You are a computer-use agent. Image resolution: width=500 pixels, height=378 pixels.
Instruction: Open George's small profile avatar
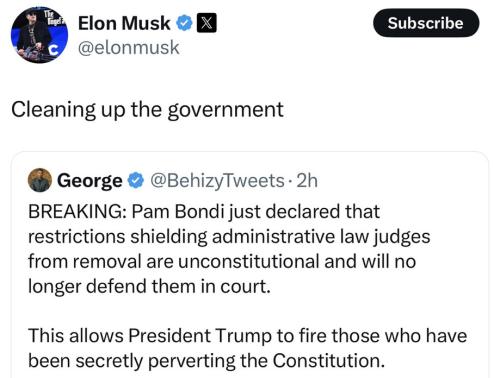pos(40,180)
